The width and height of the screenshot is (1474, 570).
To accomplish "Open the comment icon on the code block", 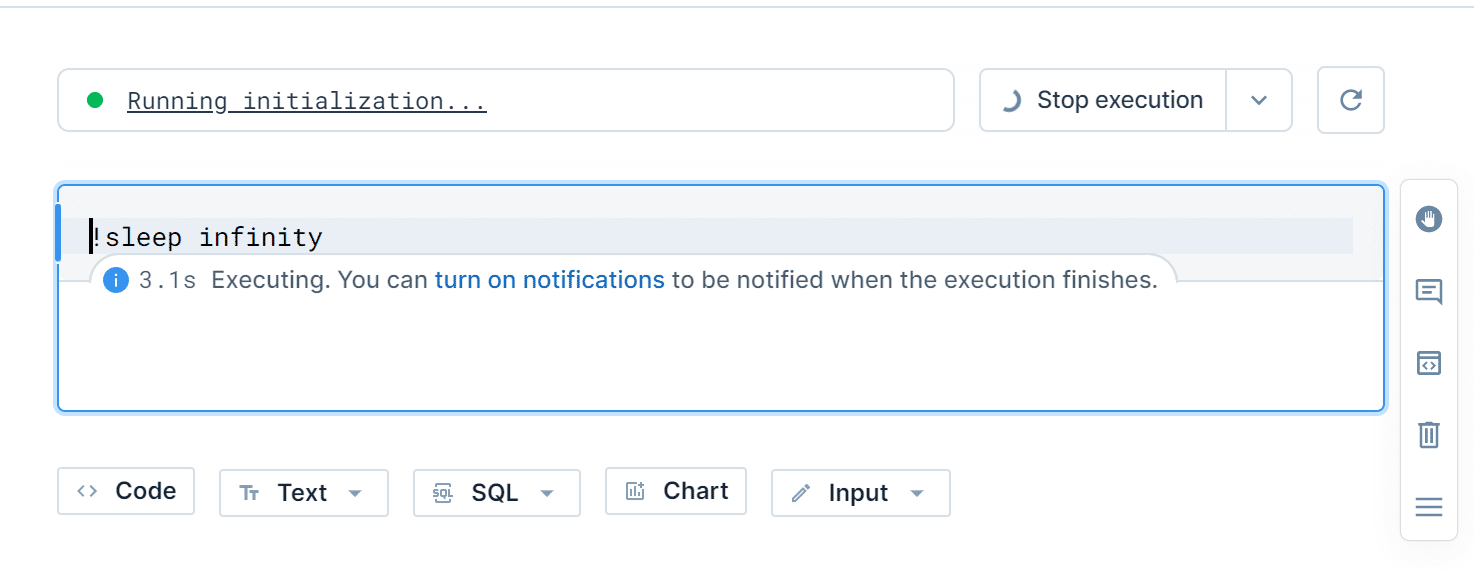I will tap(1429, 292).
